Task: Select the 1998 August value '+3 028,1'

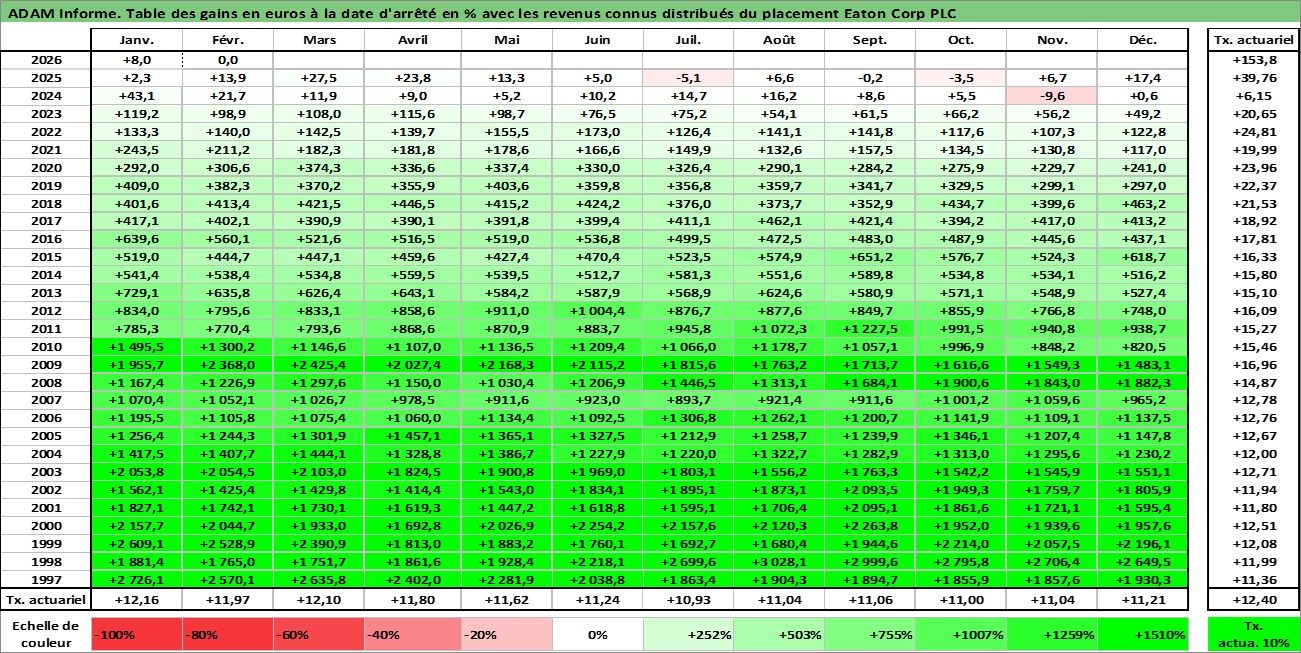Action: click(779, 562)
